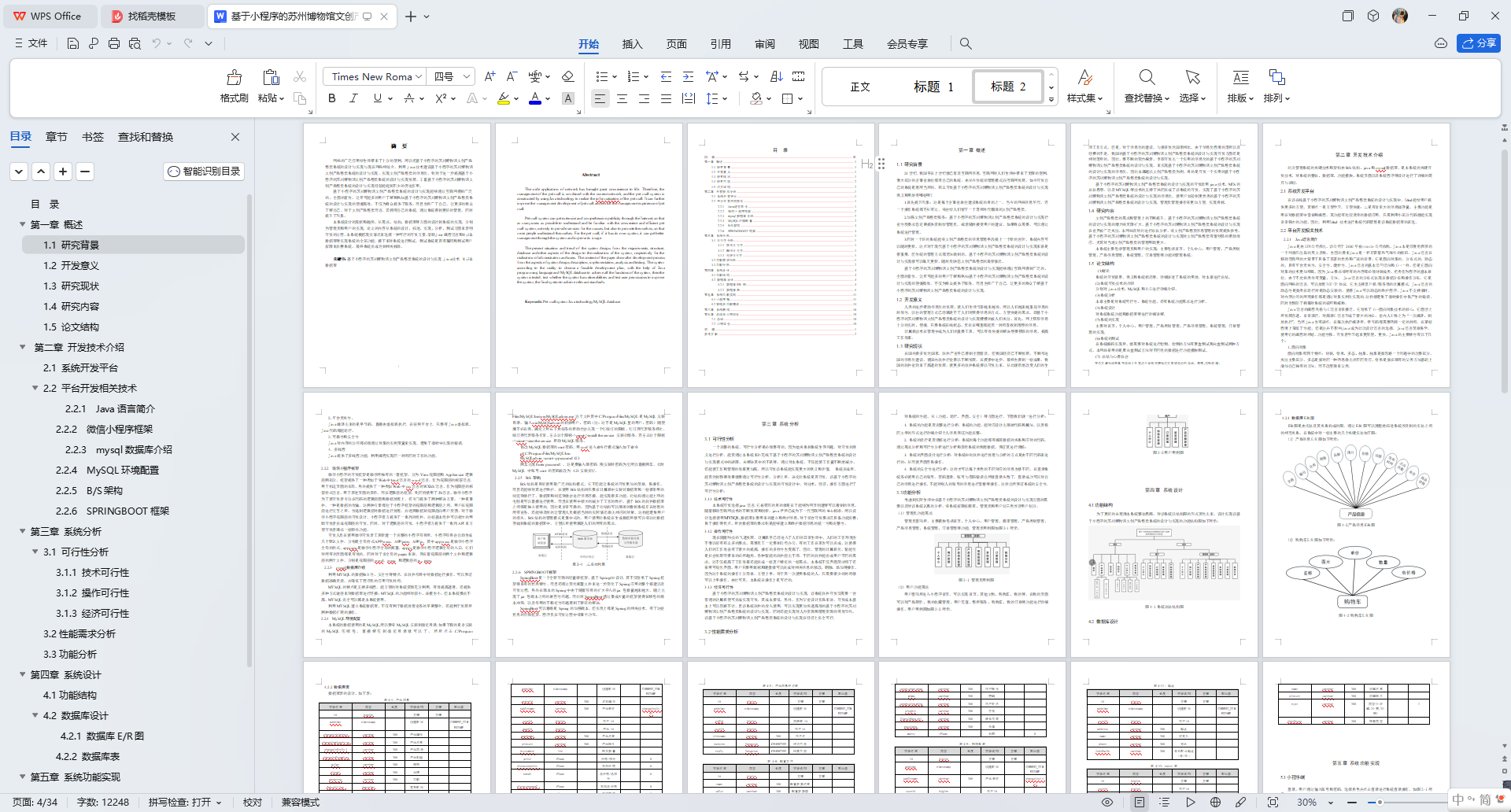The width and height of the screenshot is (1511, 812).
Task: Apply yellow text highlight color
Action: point(504,98)
